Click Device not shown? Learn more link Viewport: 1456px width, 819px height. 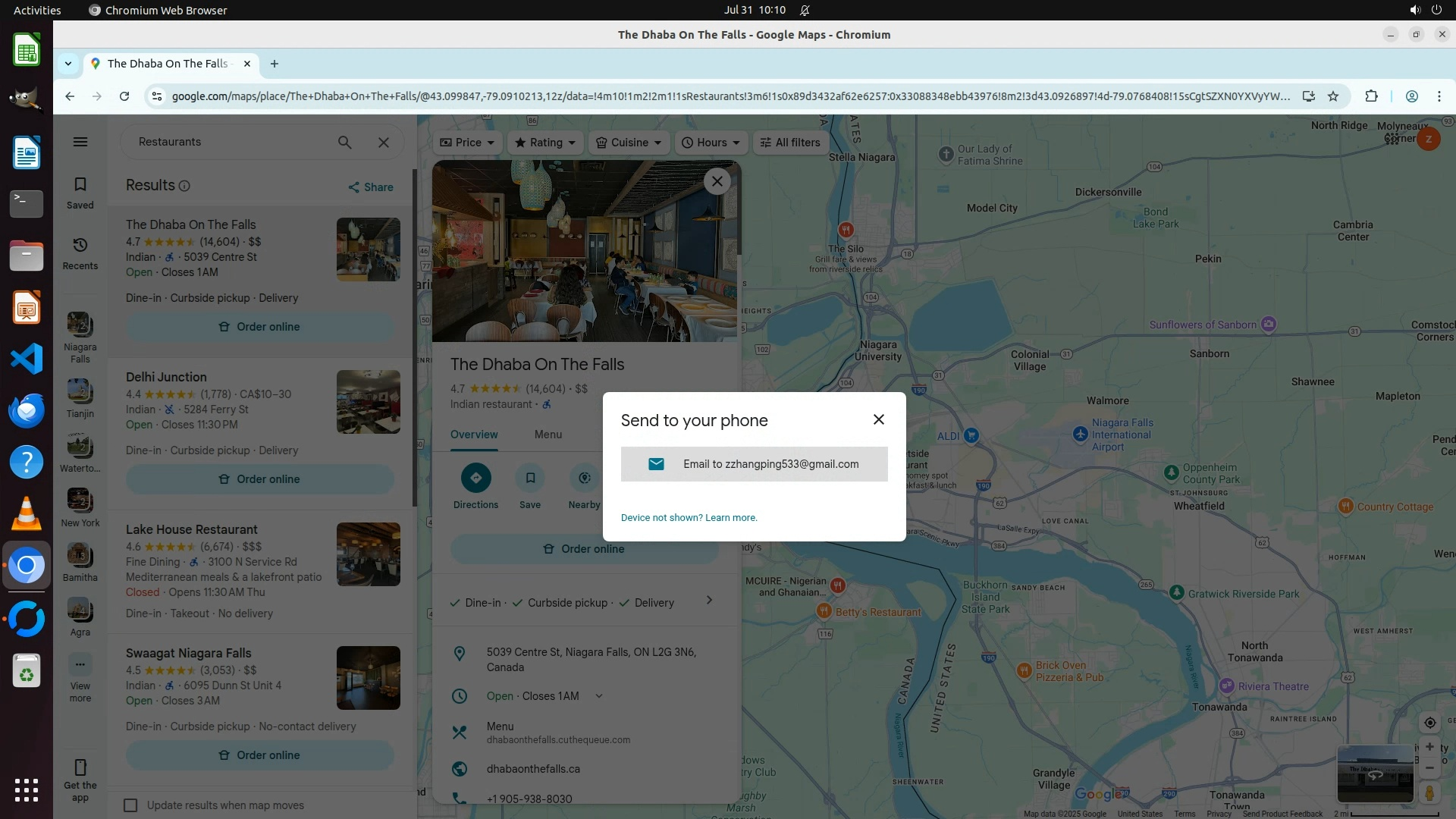point(689,518)
